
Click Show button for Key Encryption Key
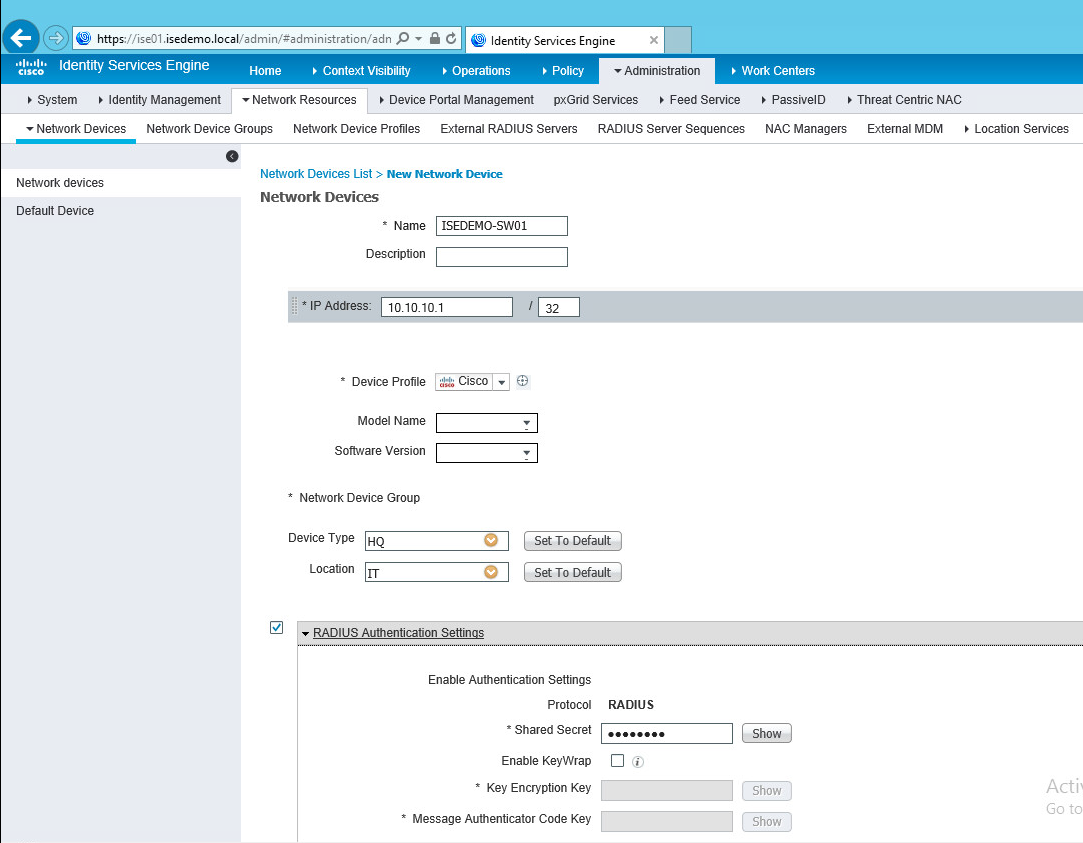click(x=767, y=791)
